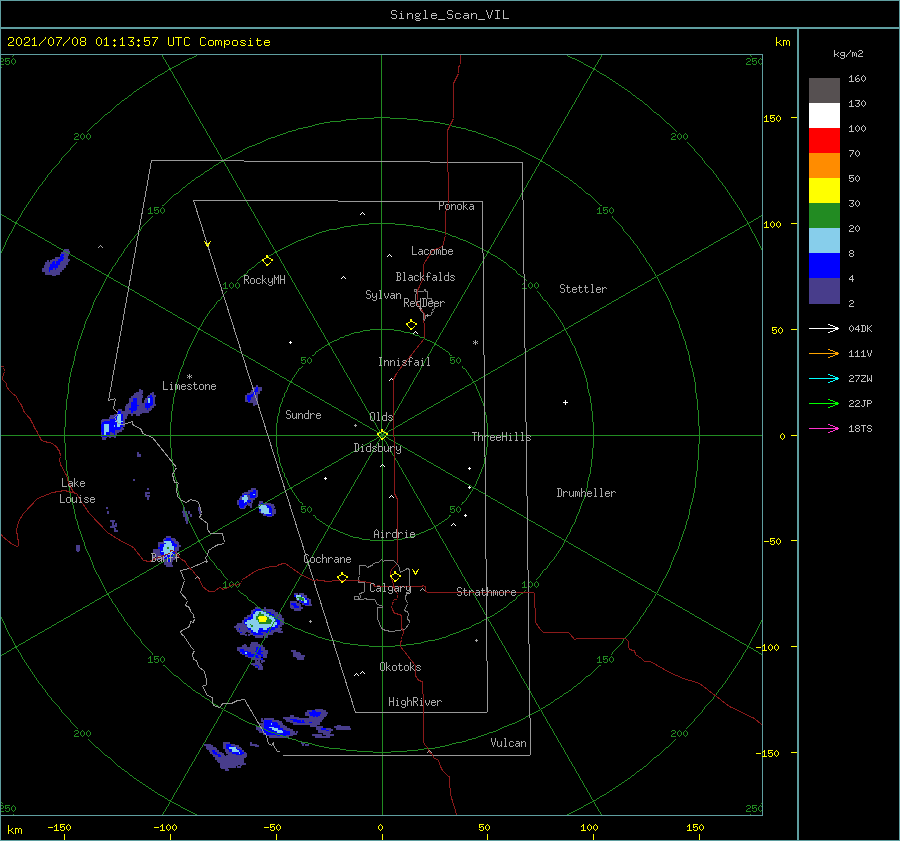Click the Okotoks town label
Screen dimensions: 900x841
(400, 667)
